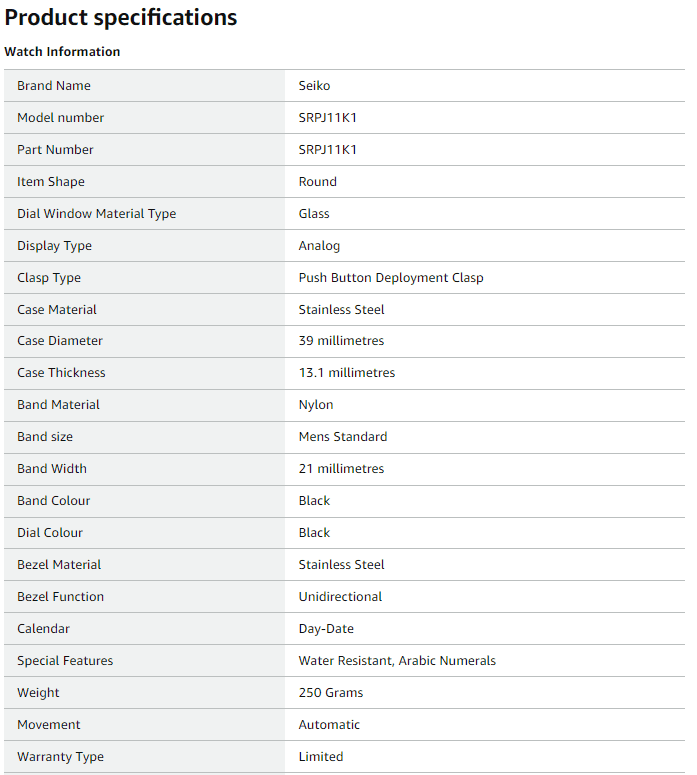697x775 pixels.
Task: Click the Limited warranty type value
Action: coord(321,757)
